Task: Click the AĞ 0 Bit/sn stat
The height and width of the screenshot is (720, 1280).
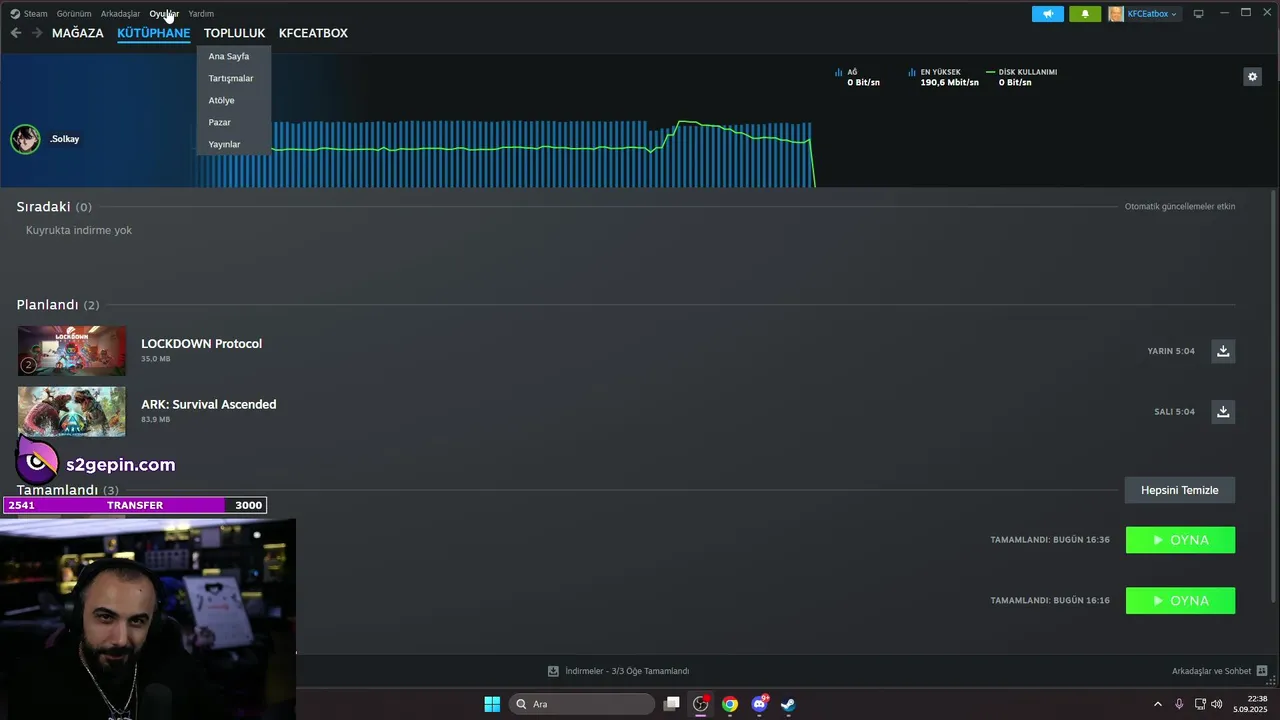Action: [x=858, y=77]
